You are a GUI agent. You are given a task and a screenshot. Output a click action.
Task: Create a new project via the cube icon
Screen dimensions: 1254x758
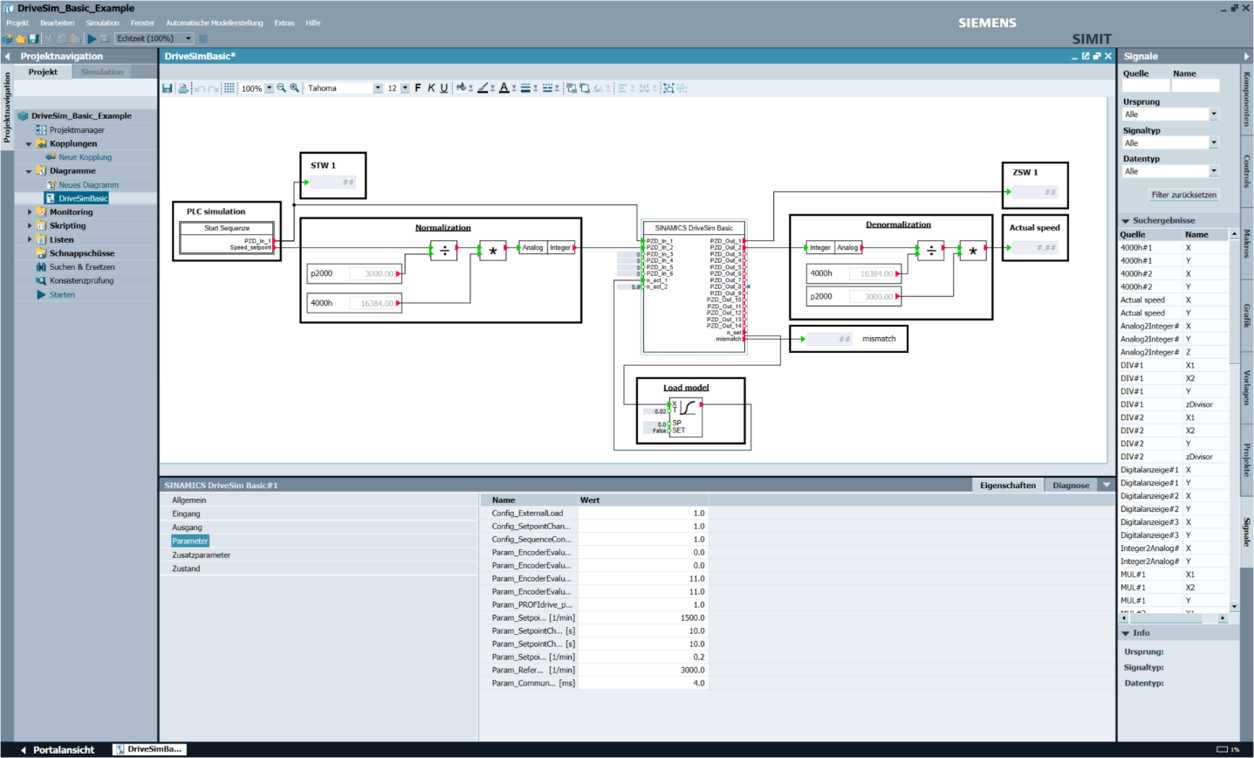click(9, 39)
